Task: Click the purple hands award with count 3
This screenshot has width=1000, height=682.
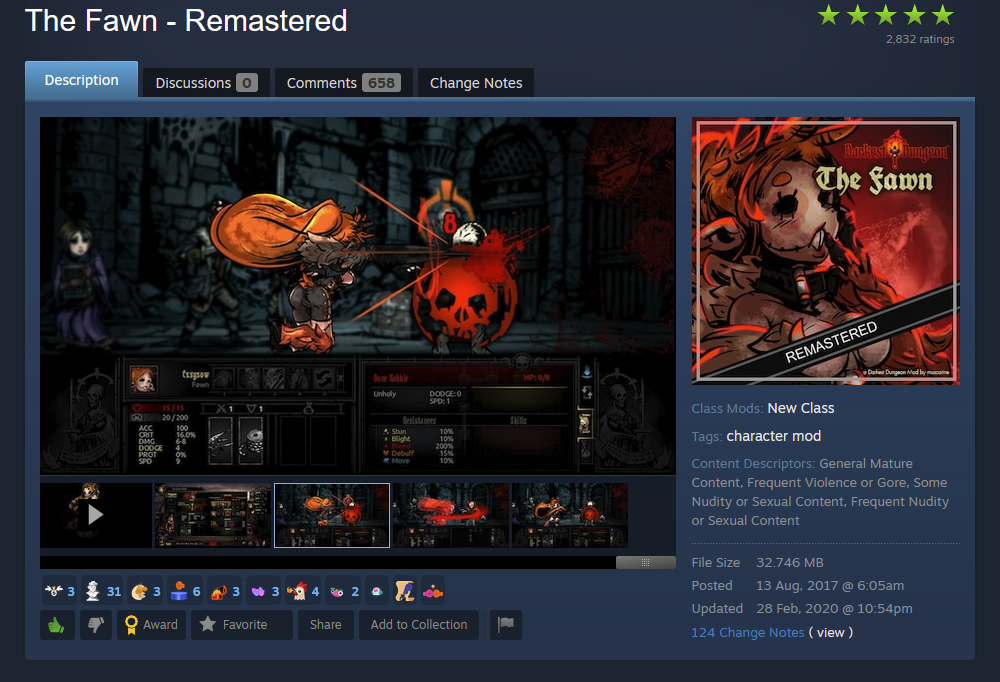Action: point(265,591)
